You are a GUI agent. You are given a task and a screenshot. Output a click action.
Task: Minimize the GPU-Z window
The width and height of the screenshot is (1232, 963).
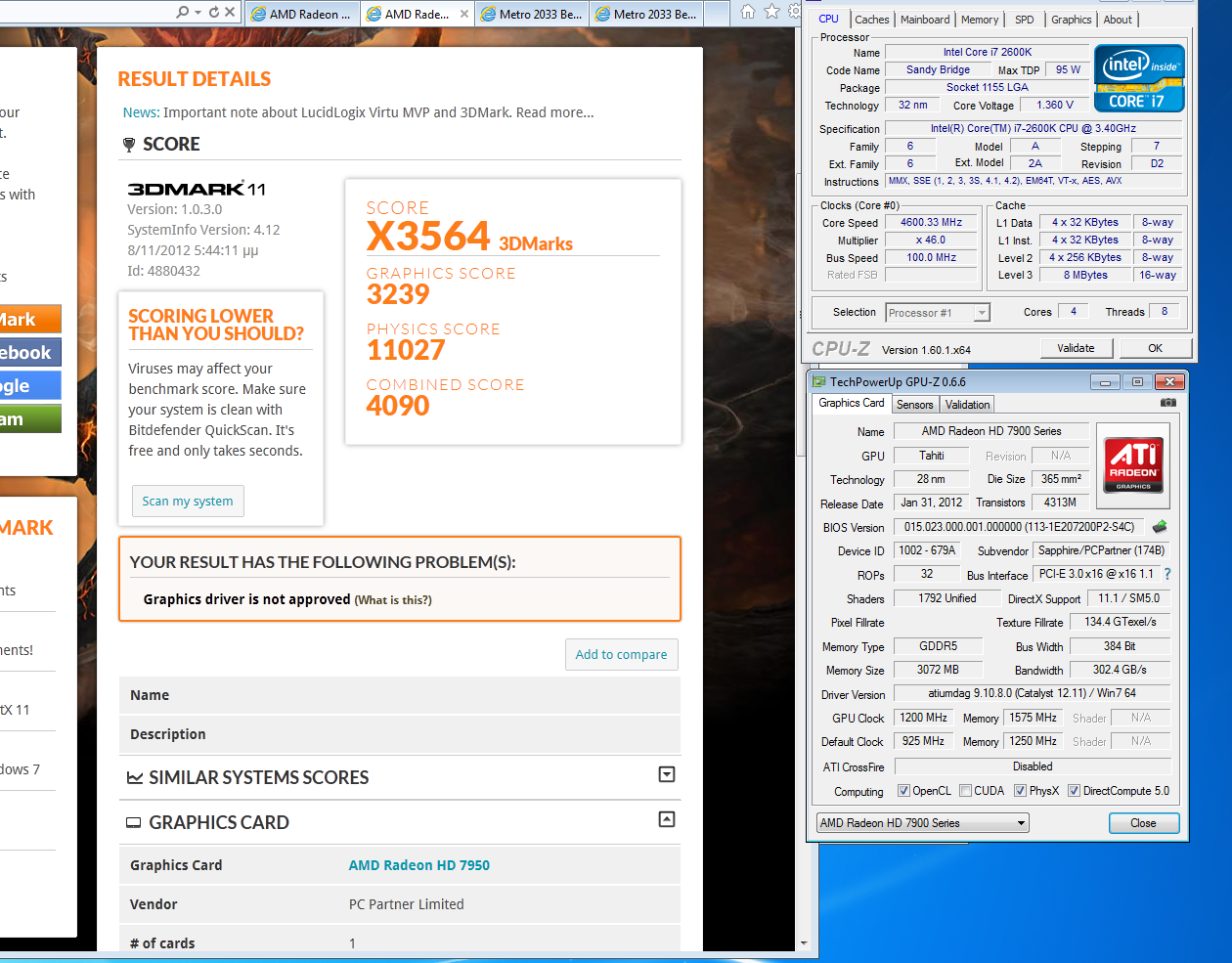[1105, 381]
